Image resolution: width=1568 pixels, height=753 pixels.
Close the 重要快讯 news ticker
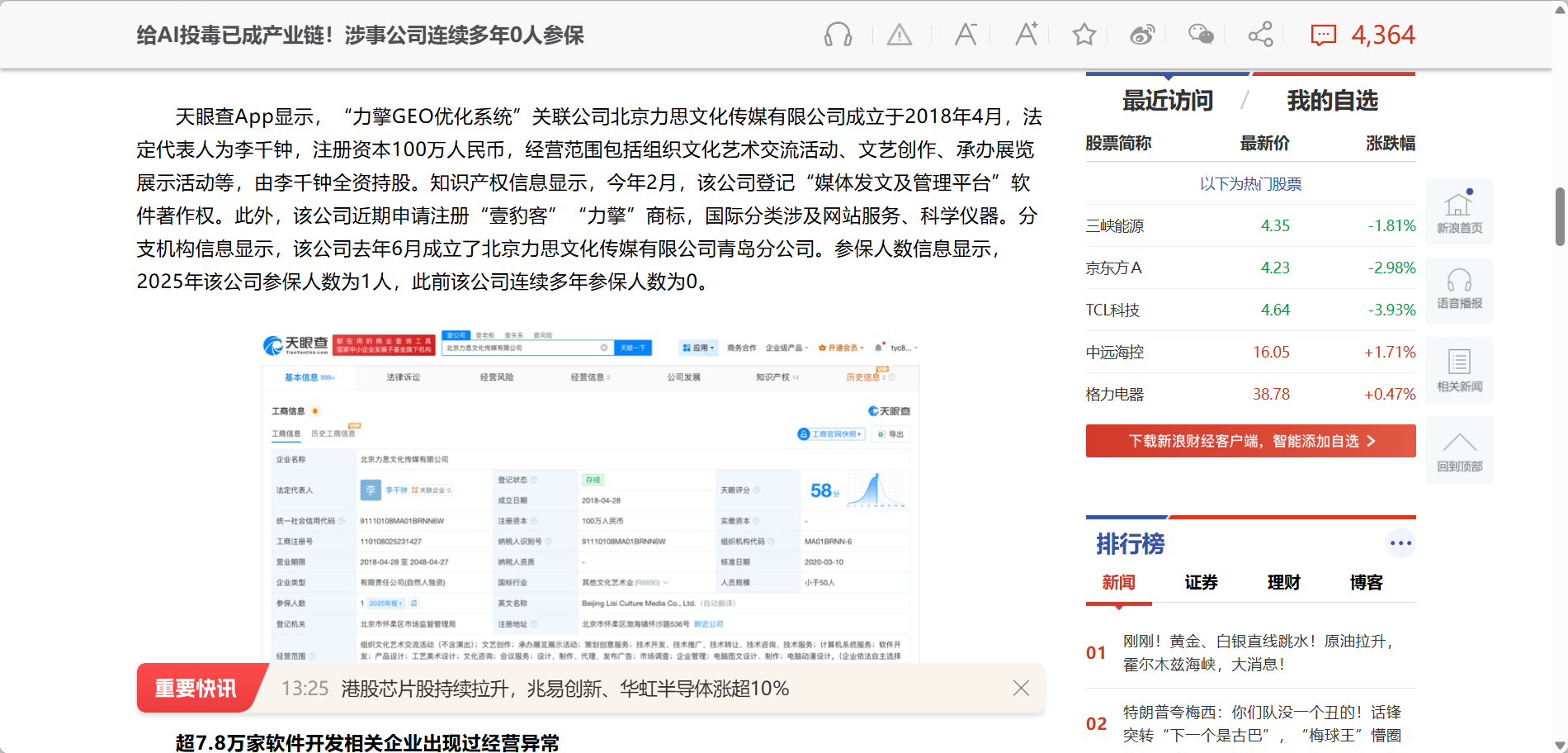pos(1021,688)
